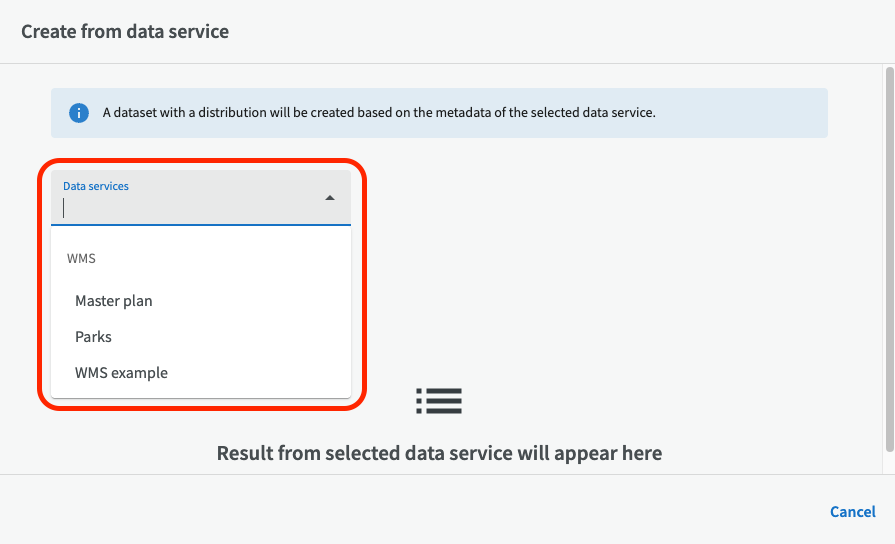Pick the WMS example data service

point(121,373)
